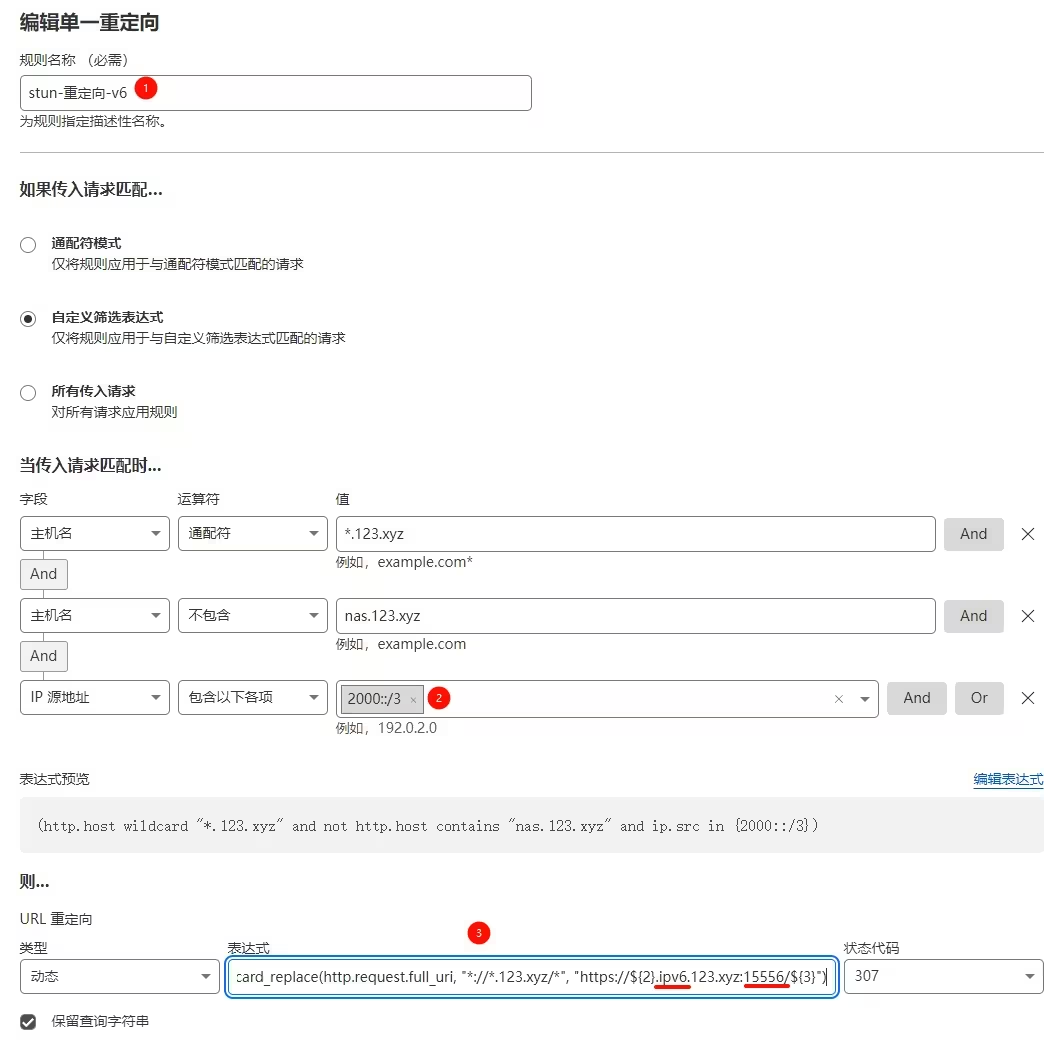This screenshot has width=1044, height=1054.
Task: Click the Or button on IP row
Action: point(979,698)
